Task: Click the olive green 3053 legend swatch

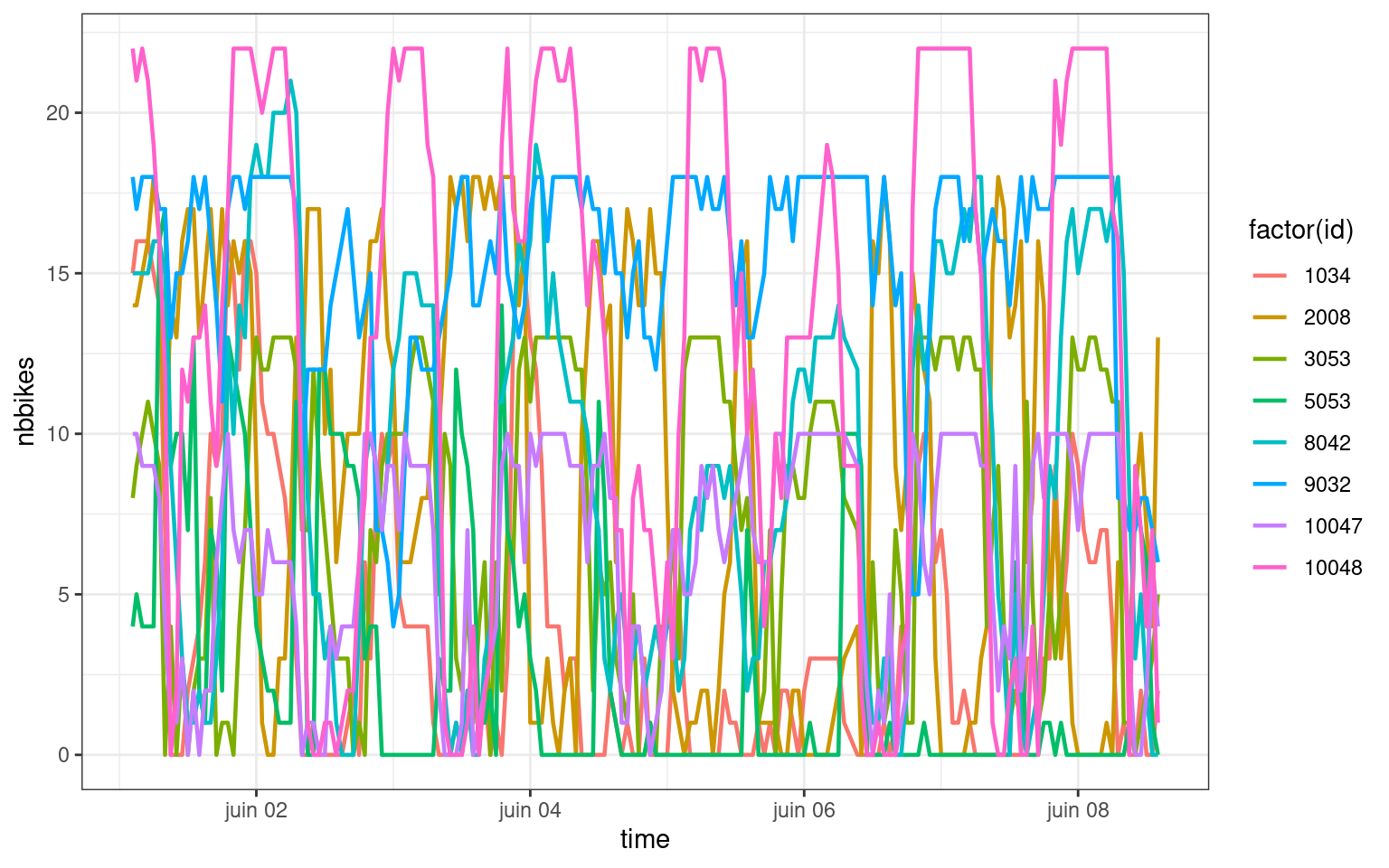Action: tap(1269, 359)
